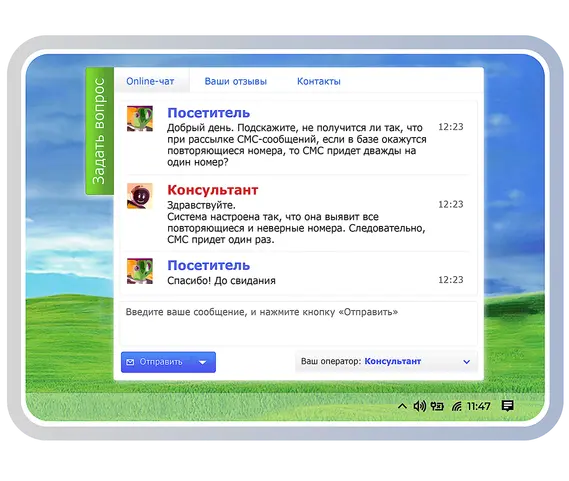Screen dimensions: 569x481
Task: Click the last Посетитель avatar image
Action: pyautogui.click(x=140, y=271)
